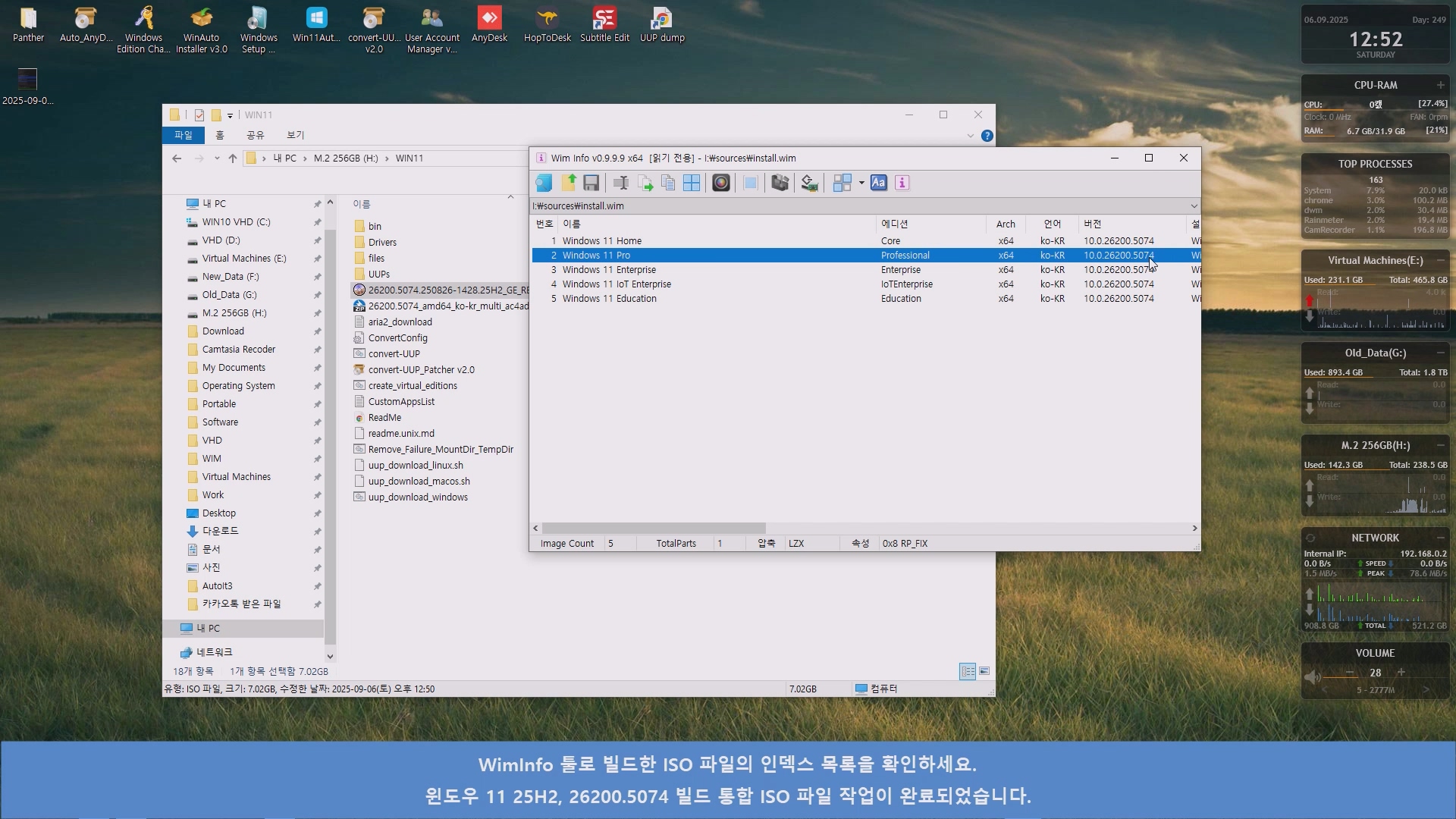Click the open WIM magnifier icon in Wim Info
1456x819 pixels.
(x=544, y=183)
